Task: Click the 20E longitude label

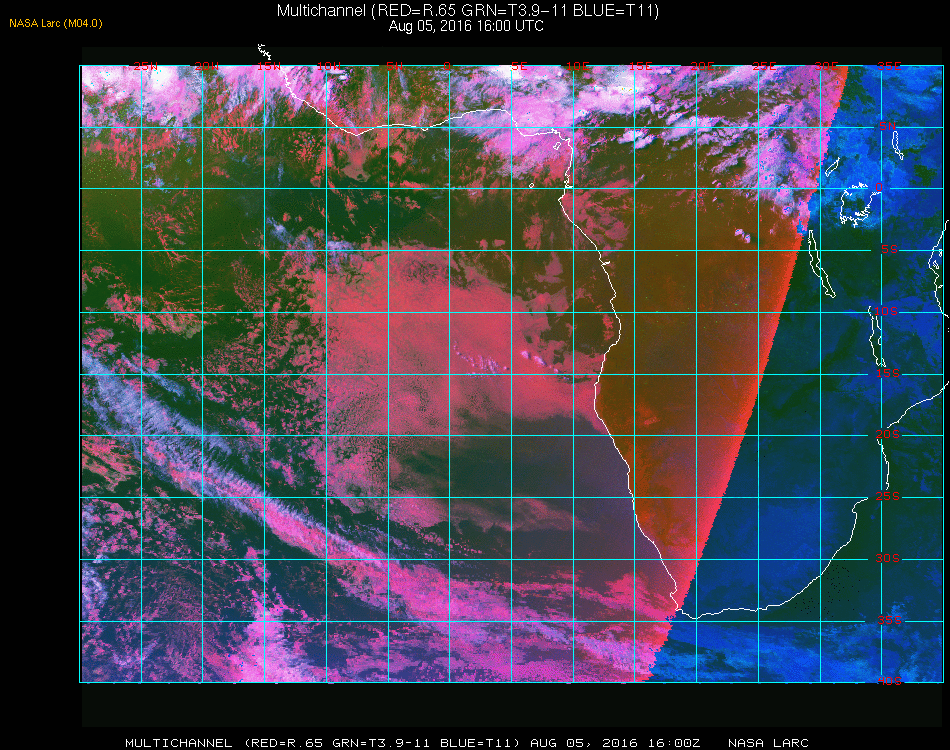Action: click(702, 66)
